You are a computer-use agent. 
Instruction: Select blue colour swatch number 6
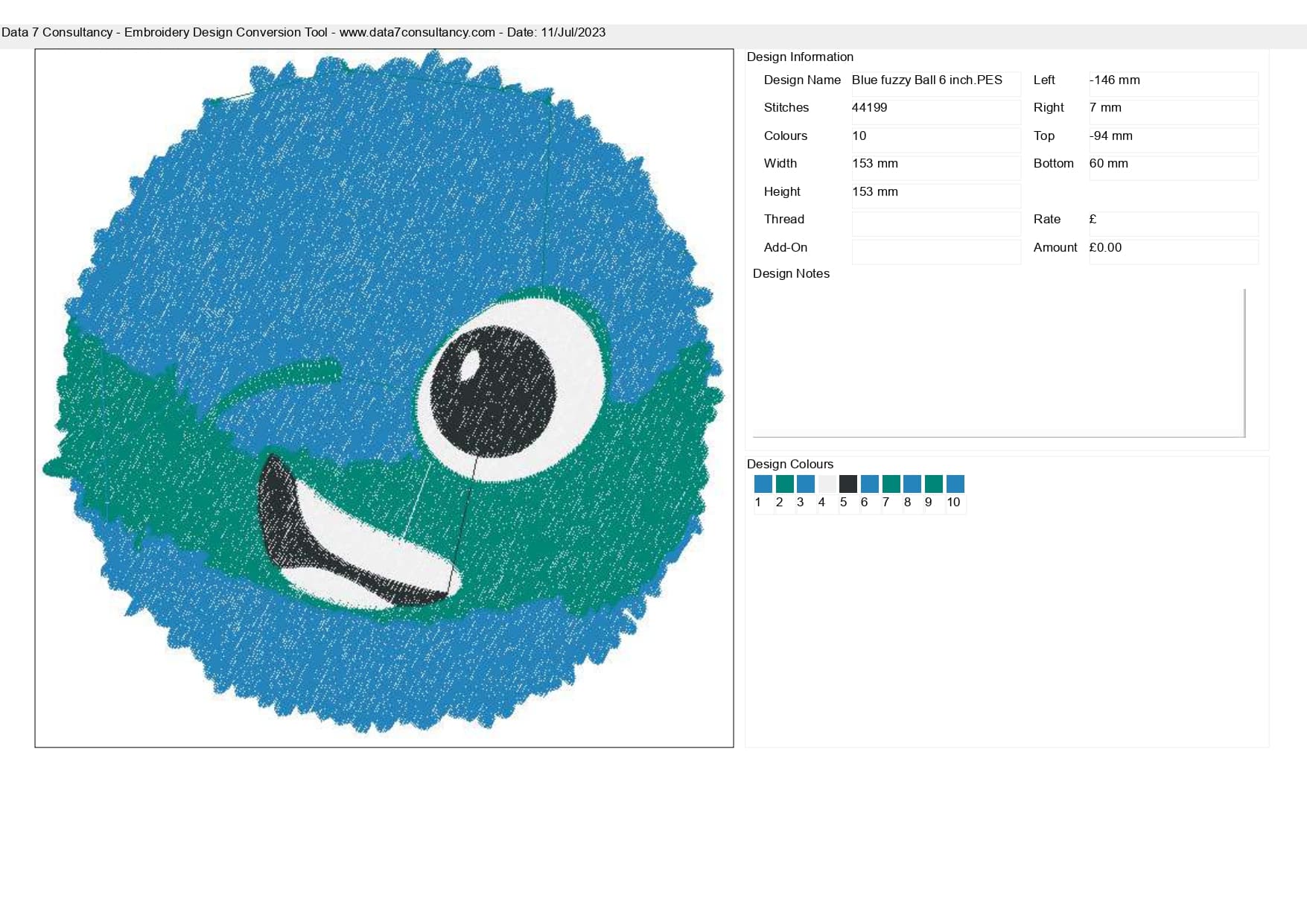869,484
